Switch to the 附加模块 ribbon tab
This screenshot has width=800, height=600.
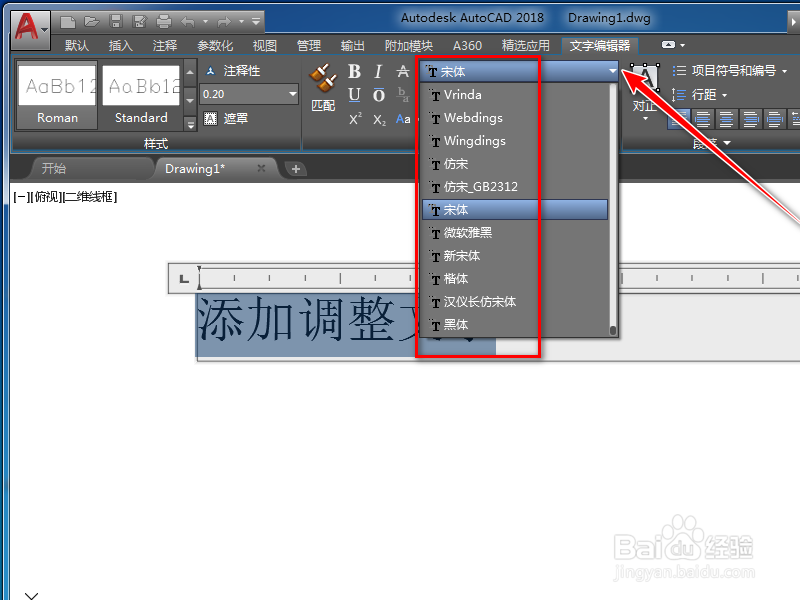click(409, 46)
